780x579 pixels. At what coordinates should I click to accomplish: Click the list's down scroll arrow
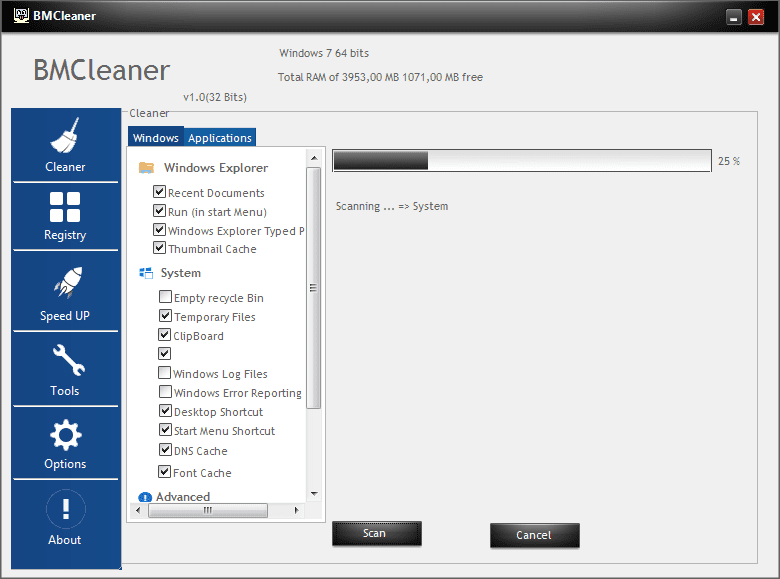[314, 494]
